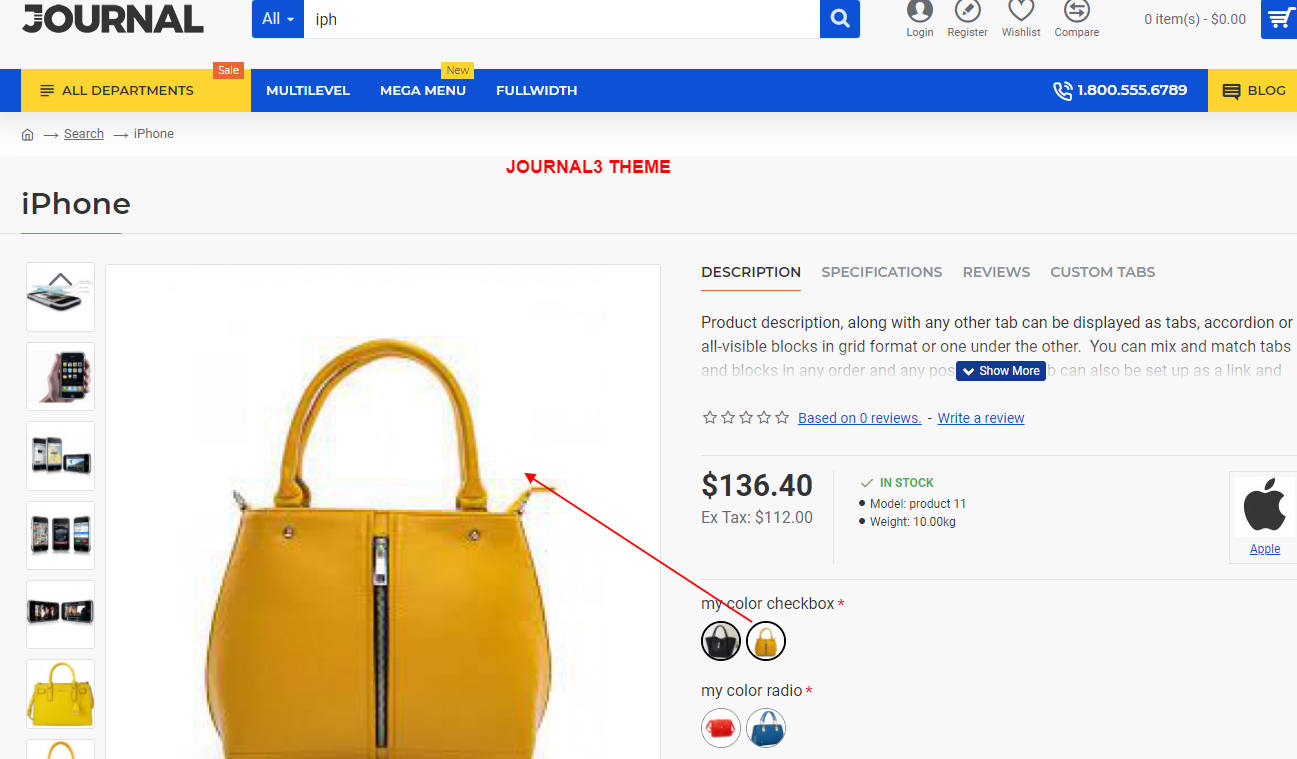This screenshot has width=1297, height=759.
Task: Open the All category search dropdown
Action: [x=278, y=19]
